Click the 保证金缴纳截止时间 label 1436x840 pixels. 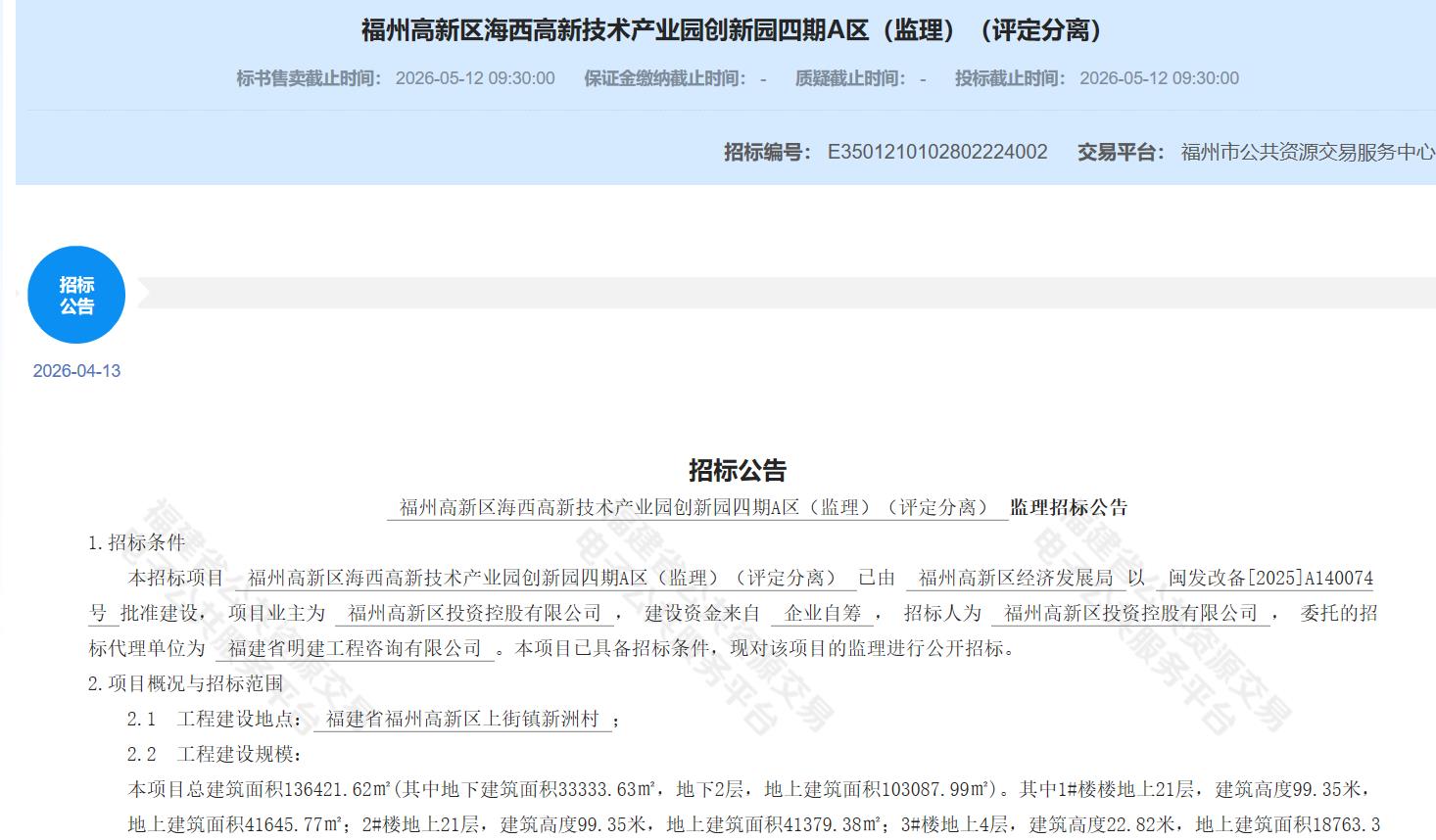(x=665, y=78)
